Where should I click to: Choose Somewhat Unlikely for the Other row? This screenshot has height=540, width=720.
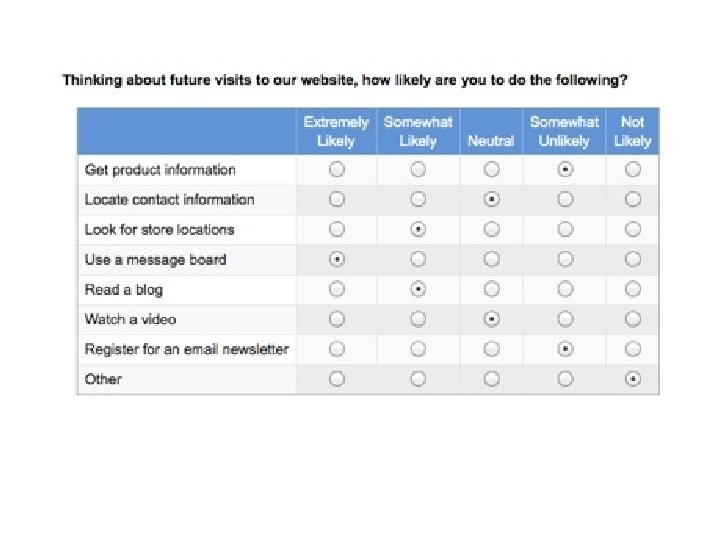[x=565, y=379]
